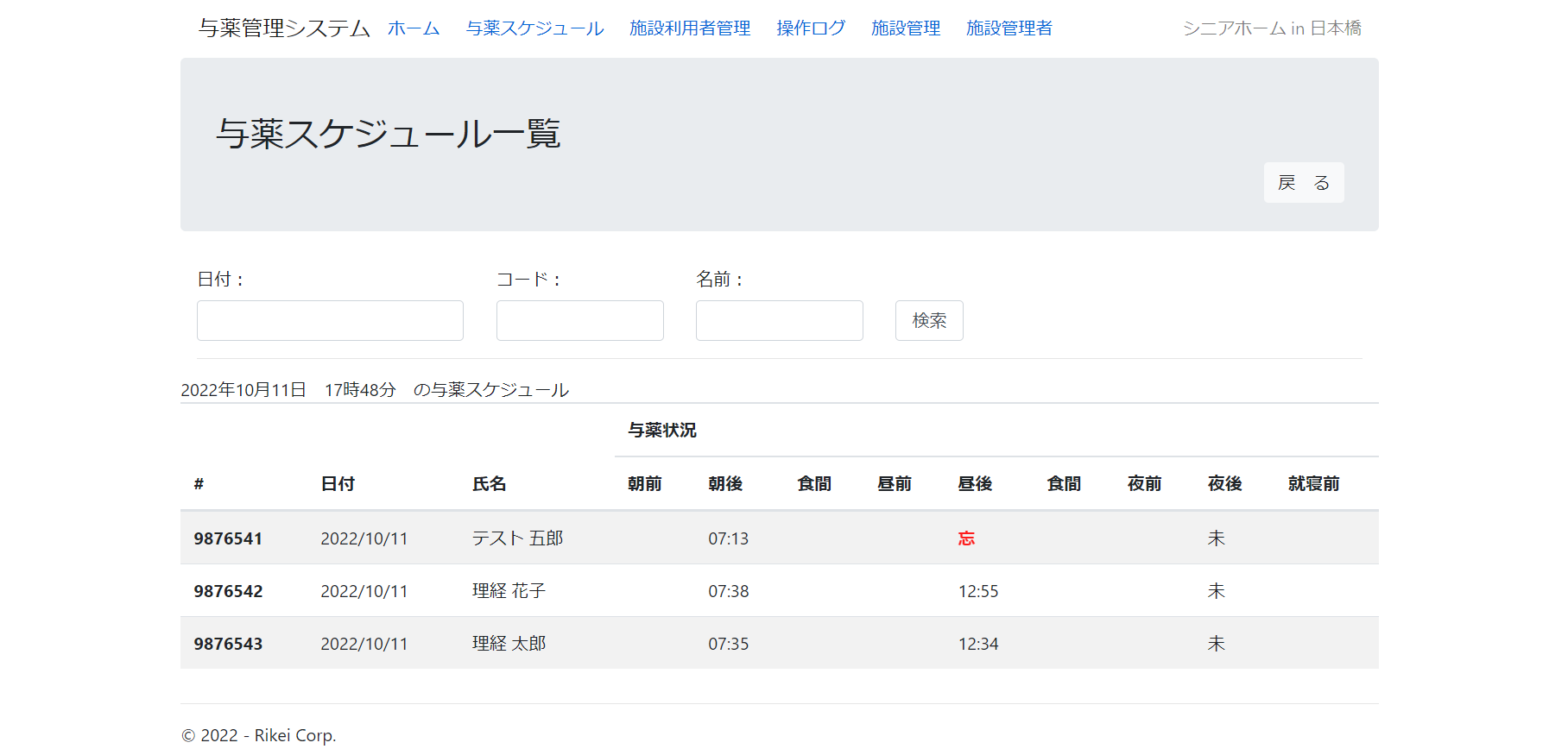
Task: Open the 操作ログ link
Action: point(811,28)
